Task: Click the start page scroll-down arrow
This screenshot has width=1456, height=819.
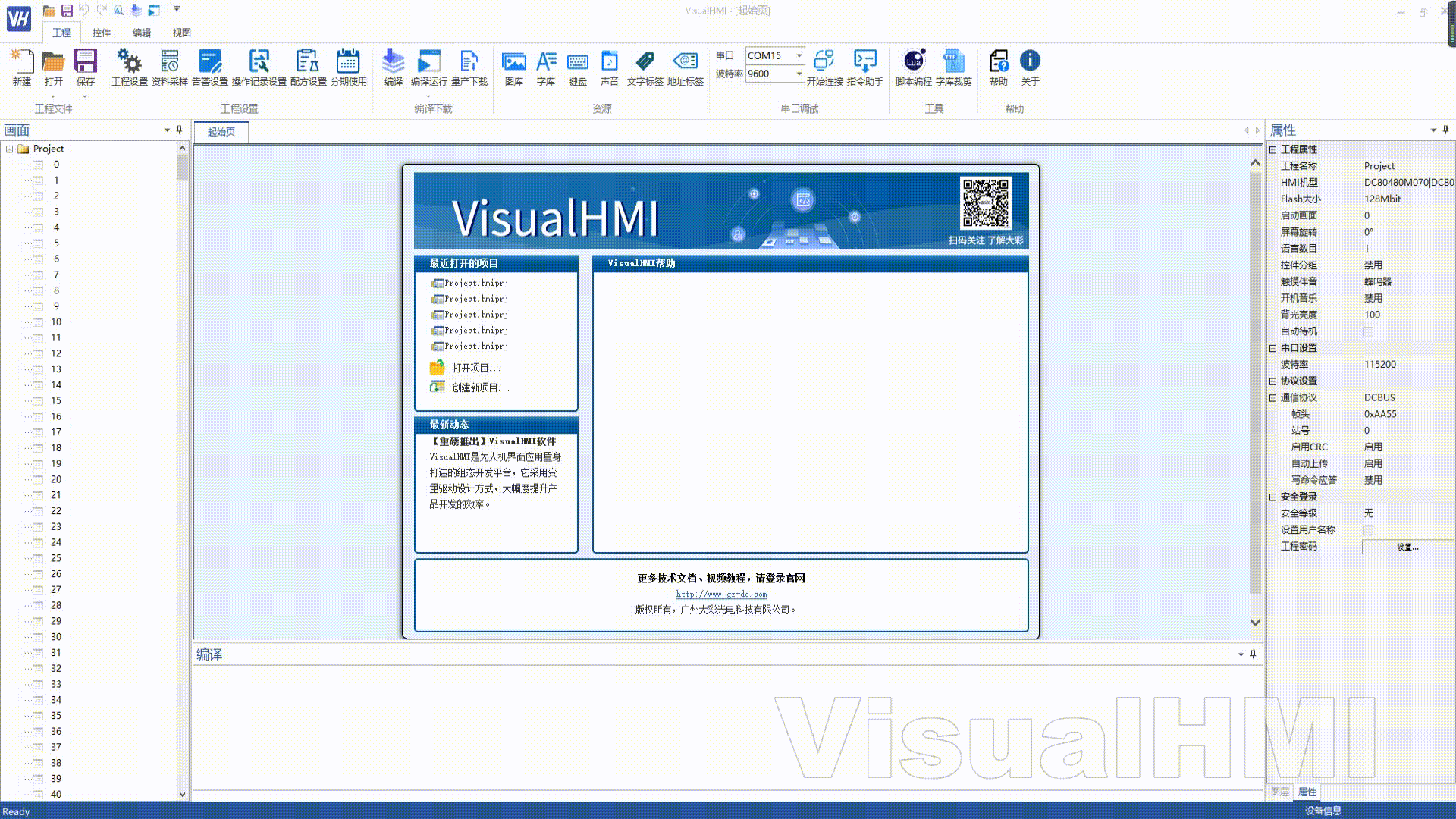Action: click(1255, 623)
